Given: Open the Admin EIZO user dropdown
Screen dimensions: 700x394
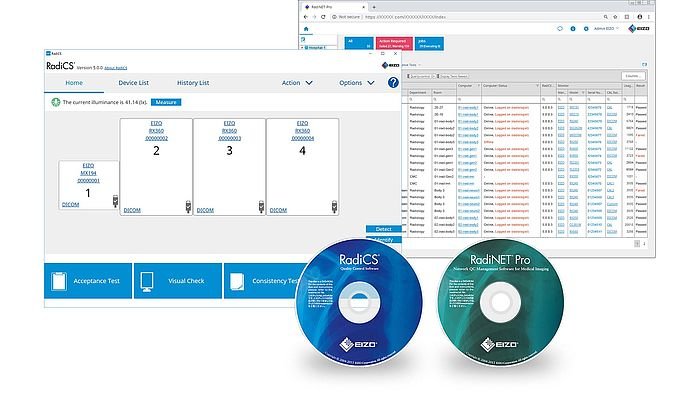Looking at the screenshot, I should click(606, 29).
